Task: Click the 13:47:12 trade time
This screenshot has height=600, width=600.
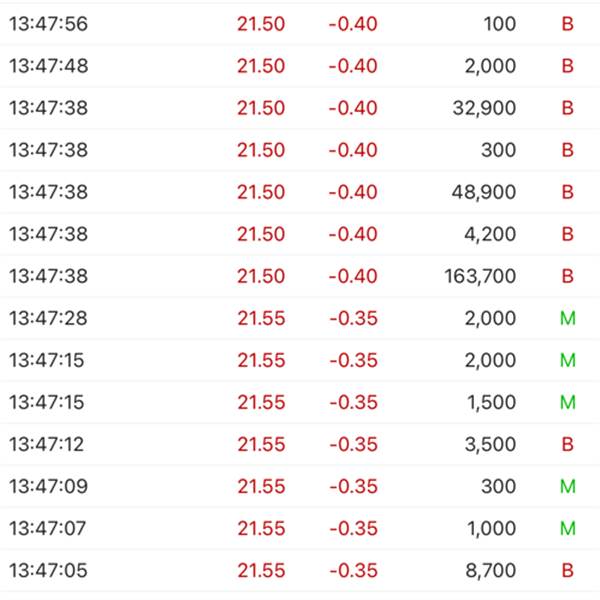Action: tap(48, 444)
